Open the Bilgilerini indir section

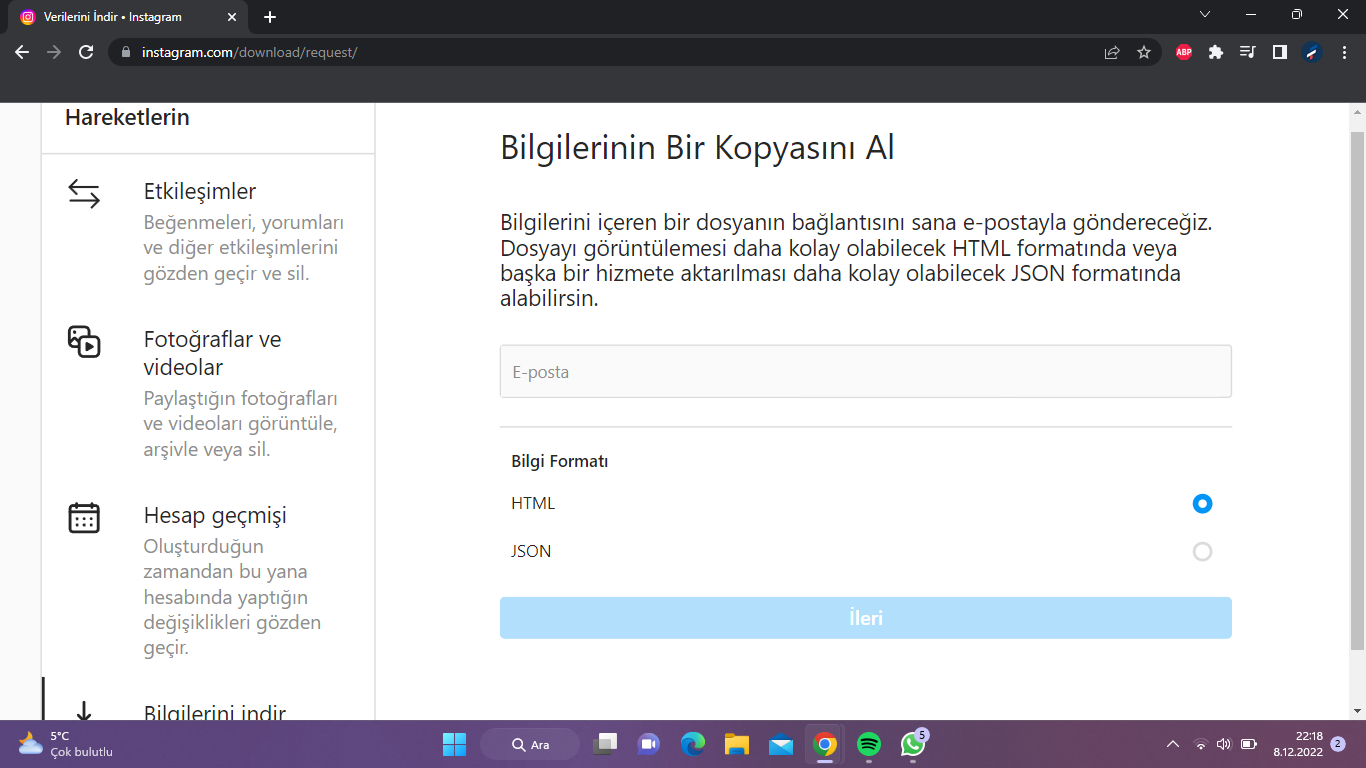208,700
